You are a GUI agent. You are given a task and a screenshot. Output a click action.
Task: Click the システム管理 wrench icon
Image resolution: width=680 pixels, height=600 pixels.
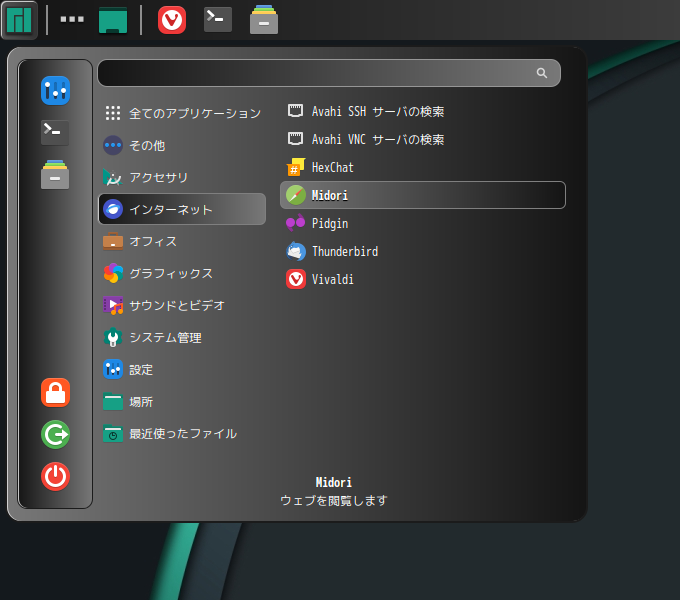pos(113,337)
